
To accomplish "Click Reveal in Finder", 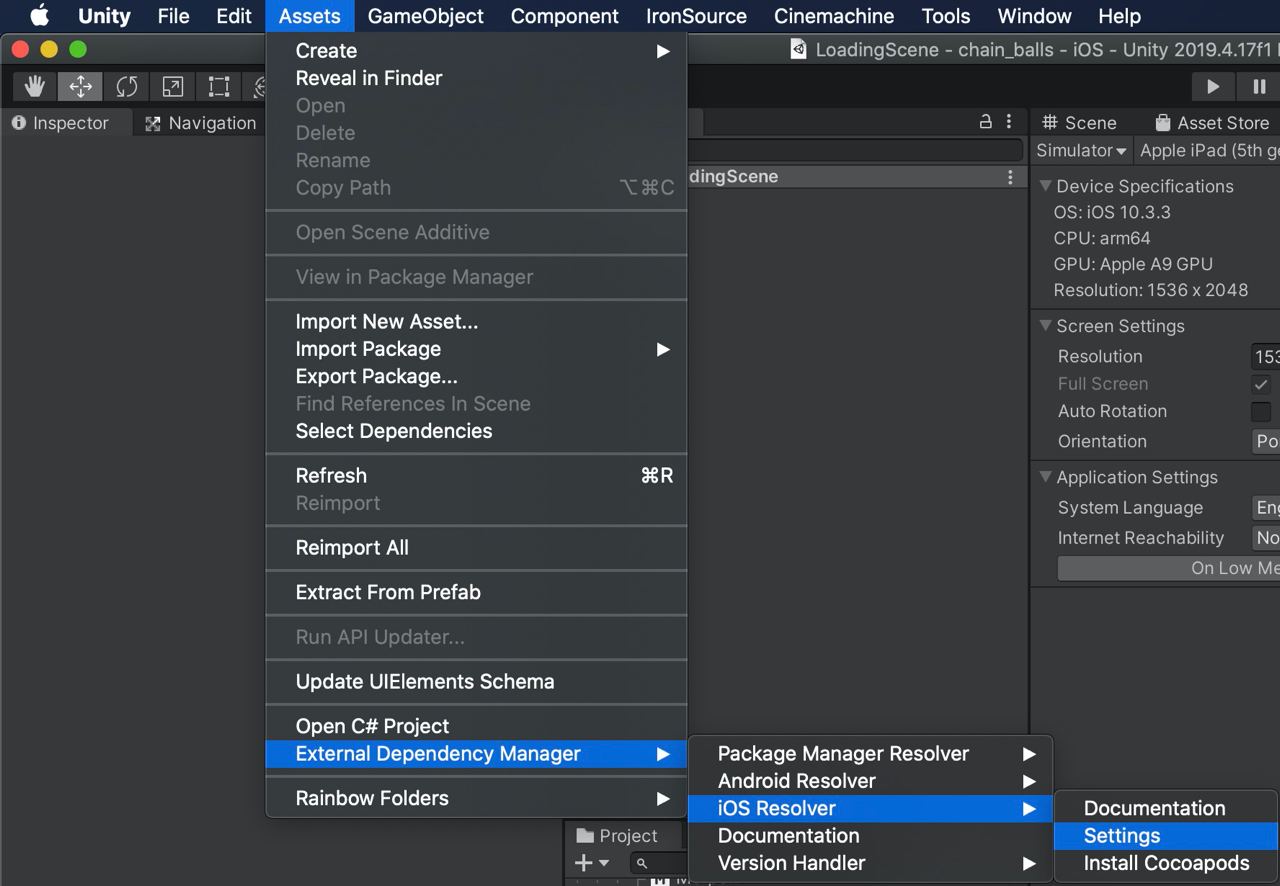I will point(476,78).
